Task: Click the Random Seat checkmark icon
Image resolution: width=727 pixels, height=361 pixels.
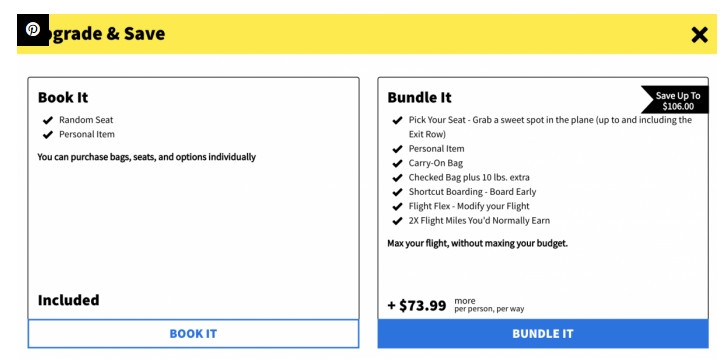Action: pyautogui.click(x=48, y=120)
